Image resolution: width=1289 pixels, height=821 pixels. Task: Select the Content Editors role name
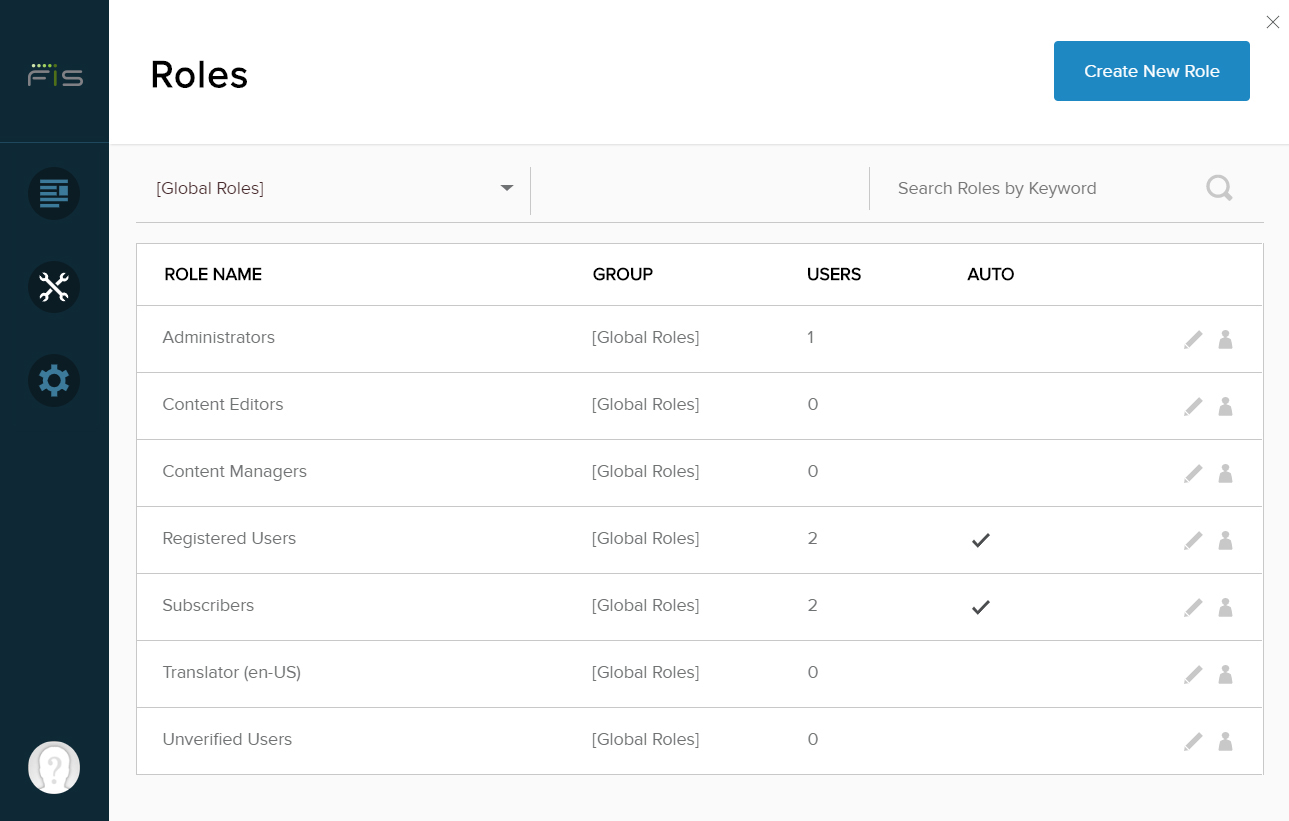tap(223, 405)
